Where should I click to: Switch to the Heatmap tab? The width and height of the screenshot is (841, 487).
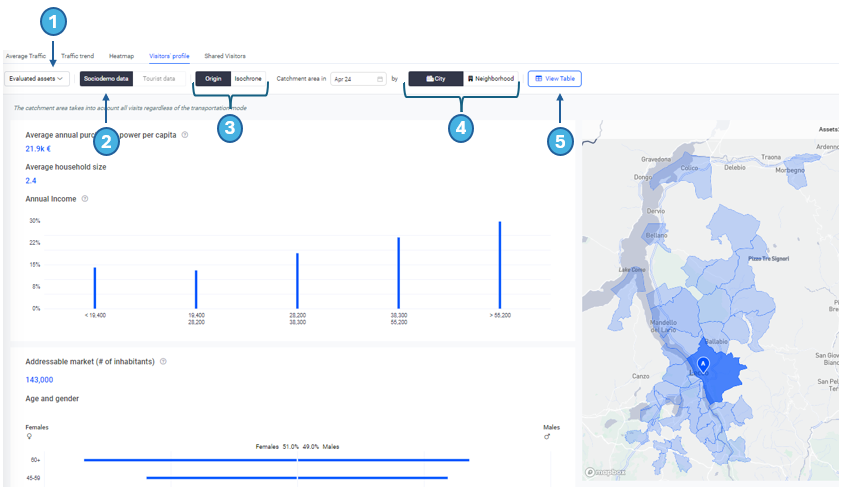[121, 56]
